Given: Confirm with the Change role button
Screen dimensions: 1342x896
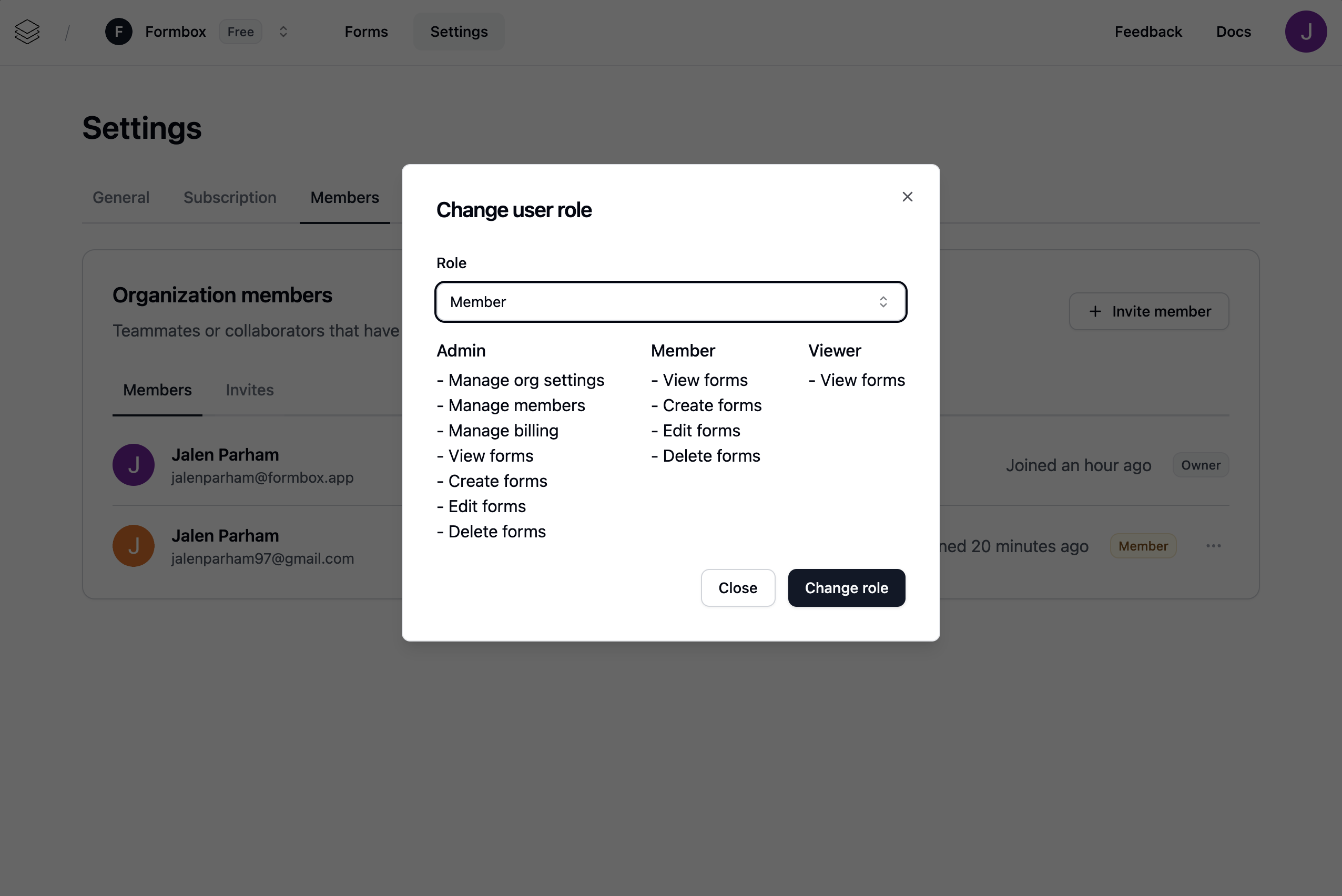Looking at the screenshot, I should [846, 588].
